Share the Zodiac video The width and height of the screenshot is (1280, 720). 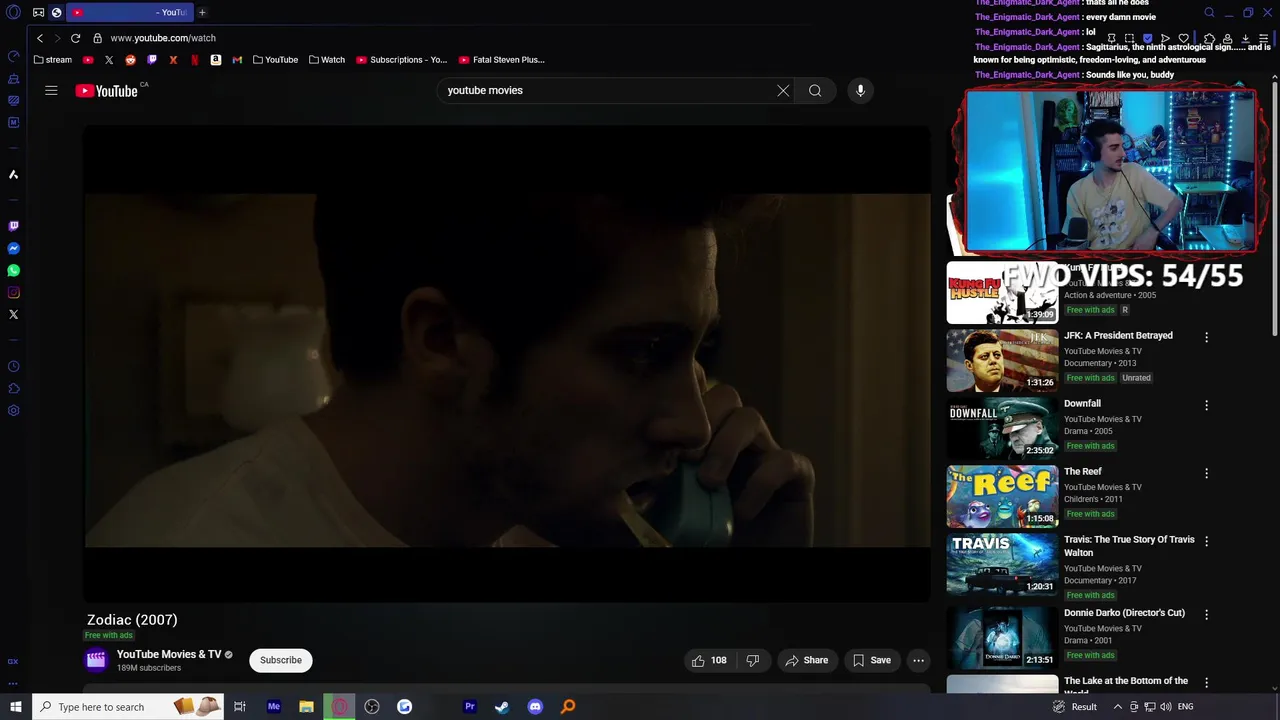point(807,660)
